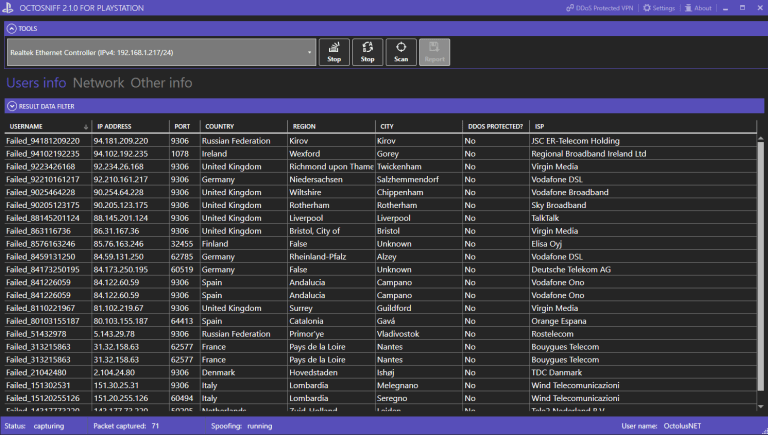Viewport: 768px width, 435px height.
Task: Click the Richmond upon Thames region cell
Action: pyautogui.click(x=331, y=167)
